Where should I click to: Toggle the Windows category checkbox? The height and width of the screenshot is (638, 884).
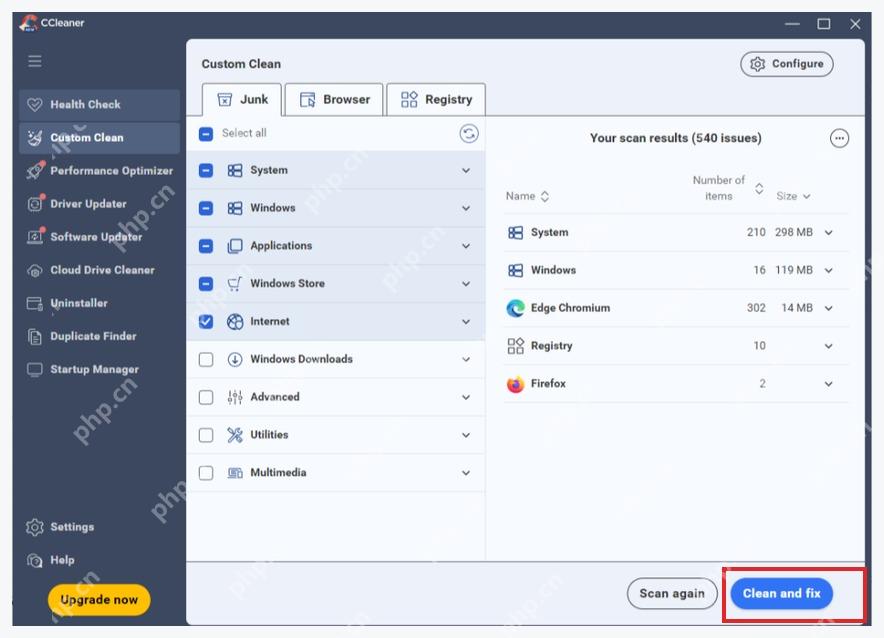click(x=206, y=208)
